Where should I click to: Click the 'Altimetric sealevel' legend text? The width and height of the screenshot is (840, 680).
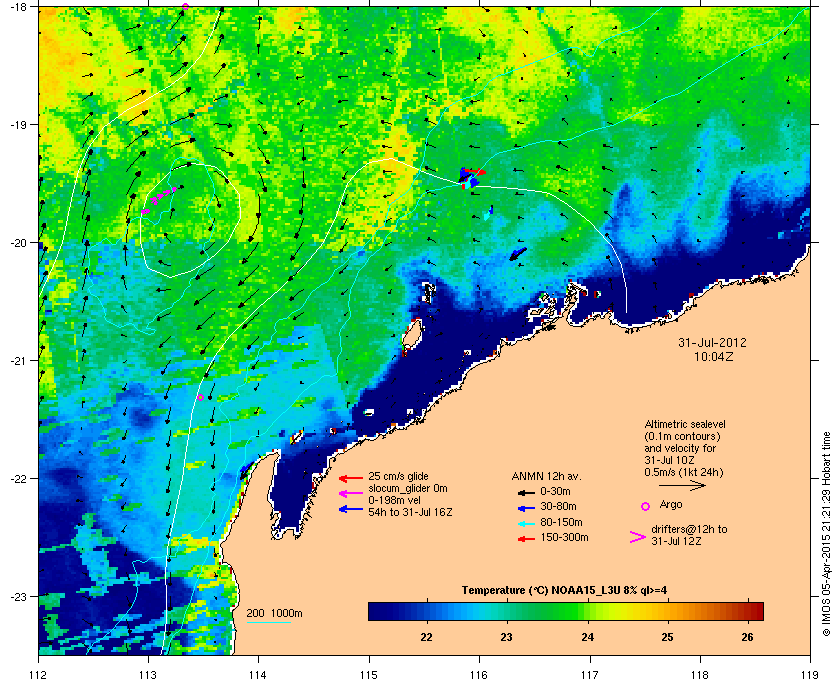coord(685,424)
